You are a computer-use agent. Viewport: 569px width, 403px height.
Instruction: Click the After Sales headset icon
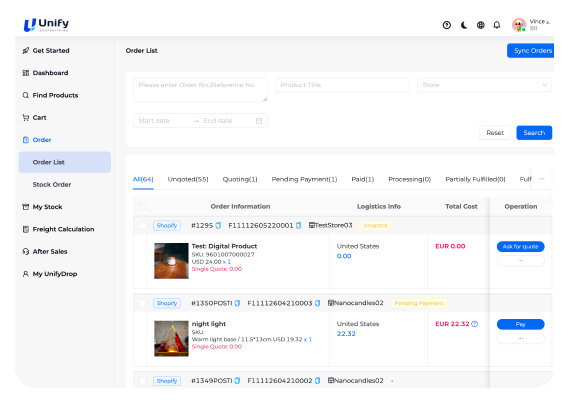[x=25, y=251]
